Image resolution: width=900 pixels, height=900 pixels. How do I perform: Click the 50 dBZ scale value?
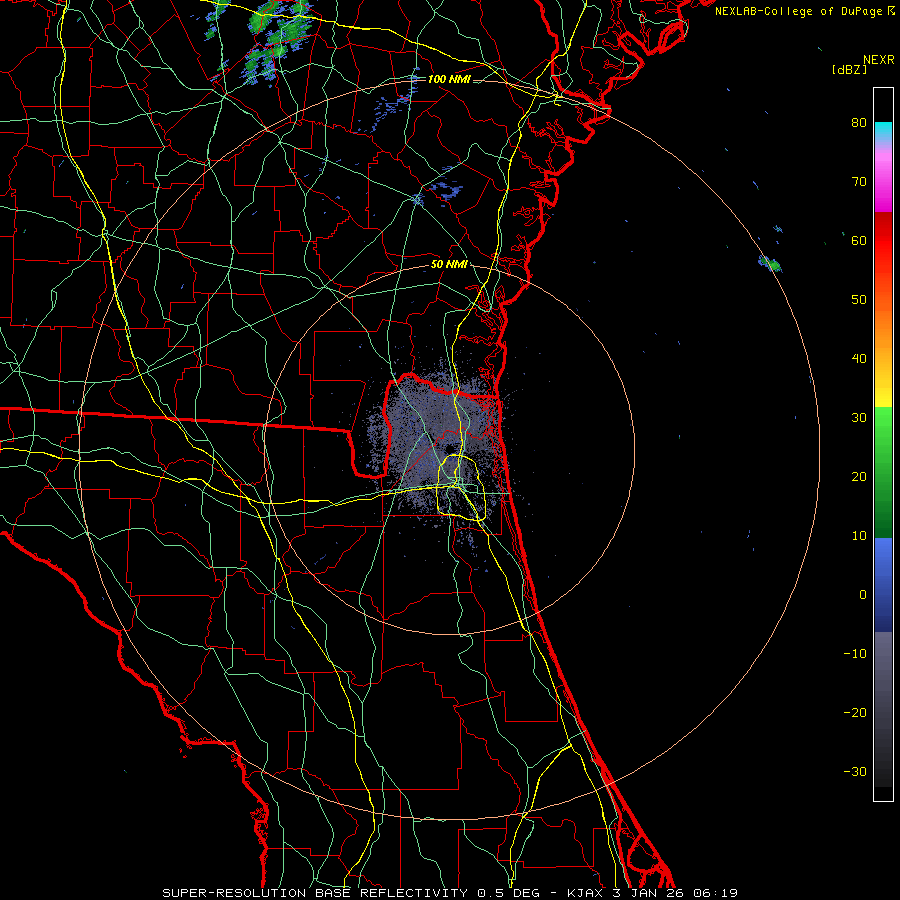(x=859, y=300)
